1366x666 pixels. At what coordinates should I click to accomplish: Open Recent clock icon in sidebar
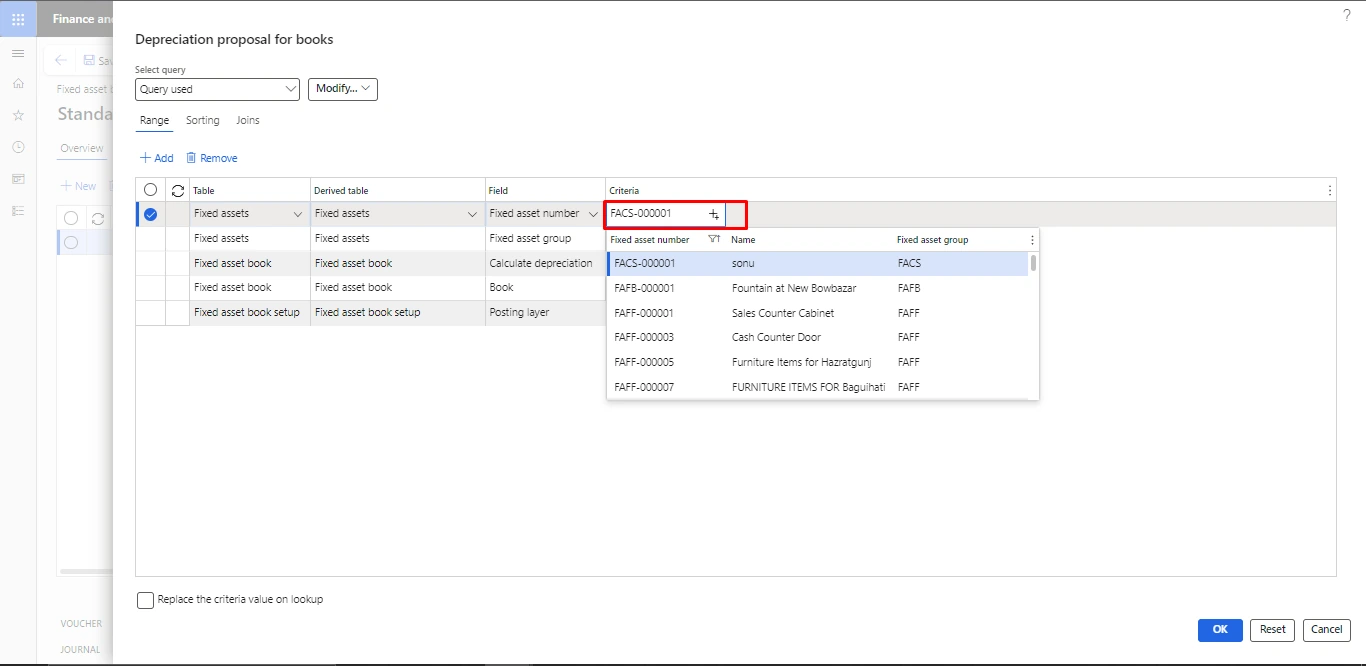point(18,147)
